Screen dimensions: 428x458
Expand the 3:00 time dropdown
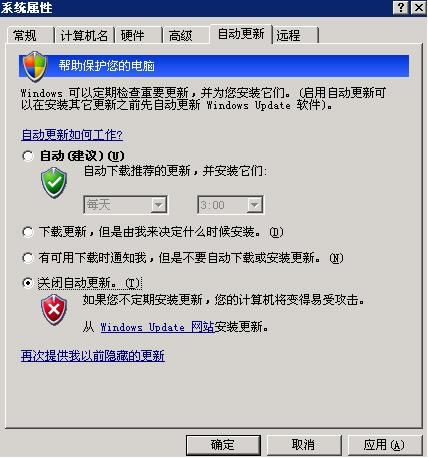tap(254, 205)
